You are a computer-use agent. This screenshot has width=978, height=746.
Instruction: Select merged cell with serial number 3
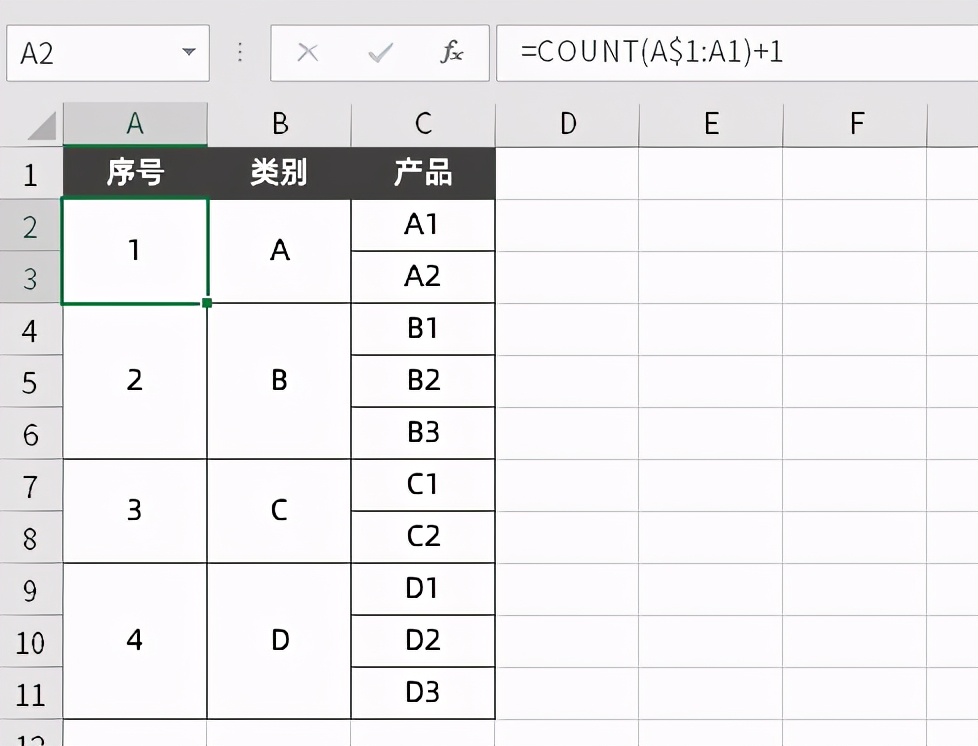[135, 511]
